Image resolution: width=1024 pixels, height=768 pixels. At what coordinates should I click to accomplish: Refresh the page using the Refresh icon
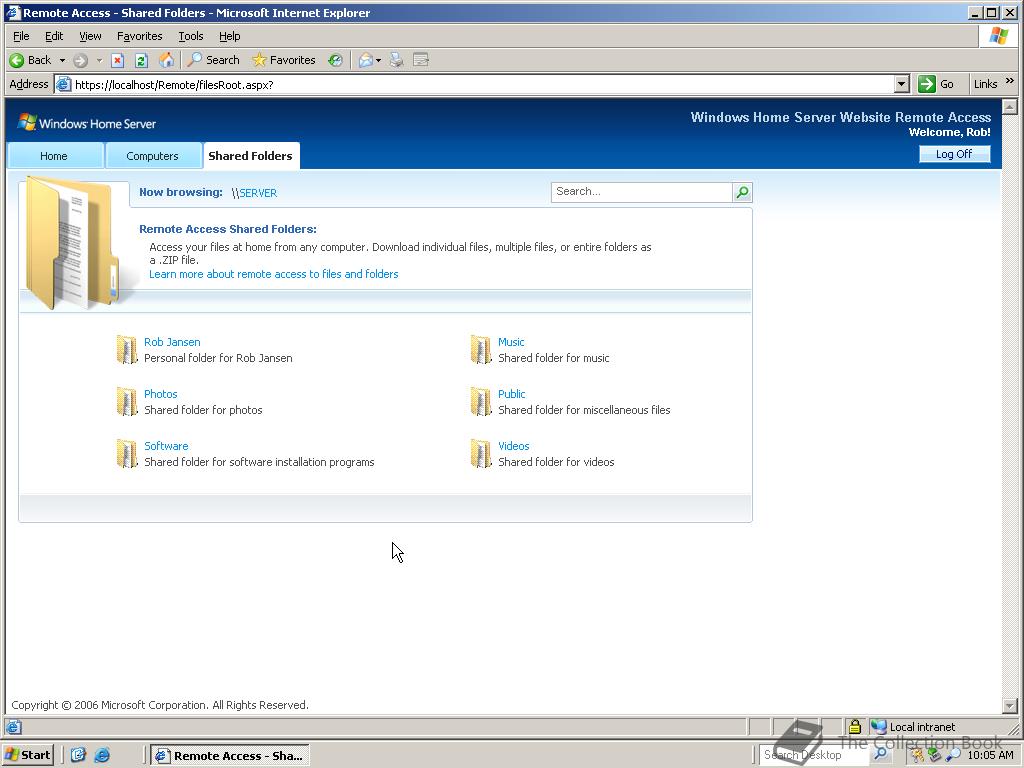141,61
